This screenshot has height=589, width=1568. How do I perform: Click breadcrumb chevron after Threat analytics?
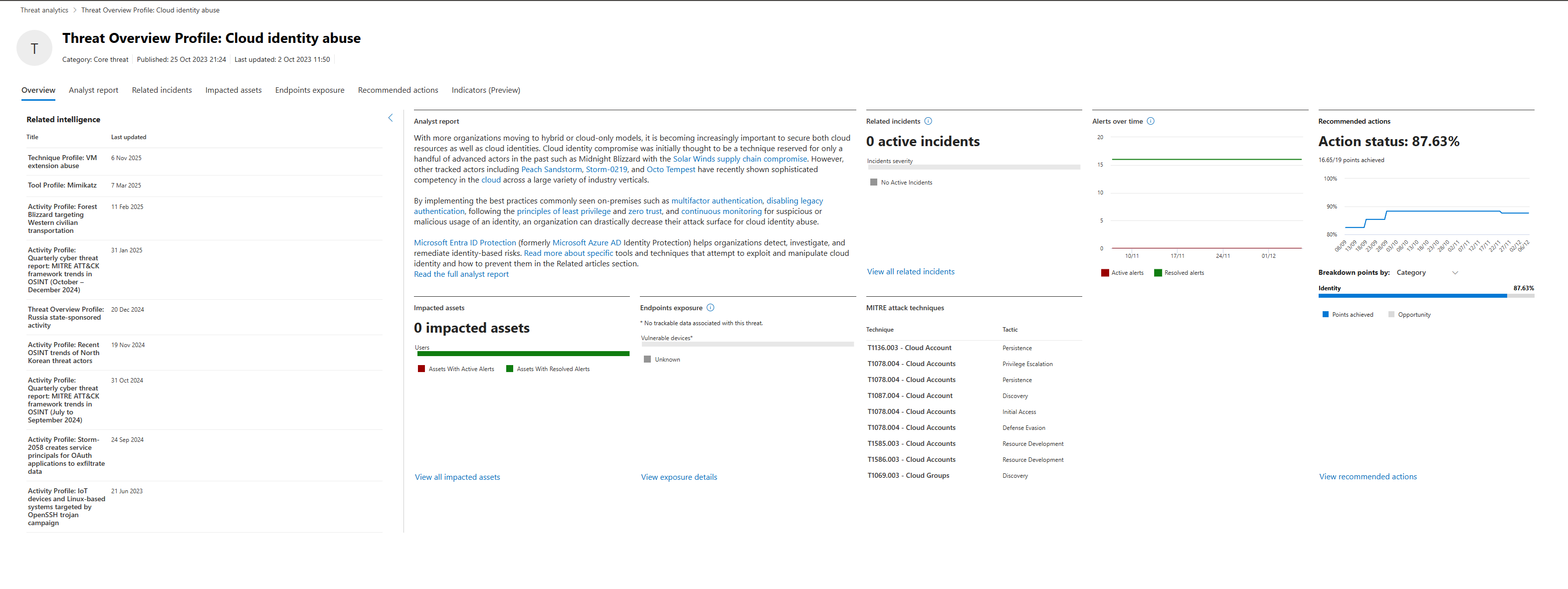[x=75, y=10]
